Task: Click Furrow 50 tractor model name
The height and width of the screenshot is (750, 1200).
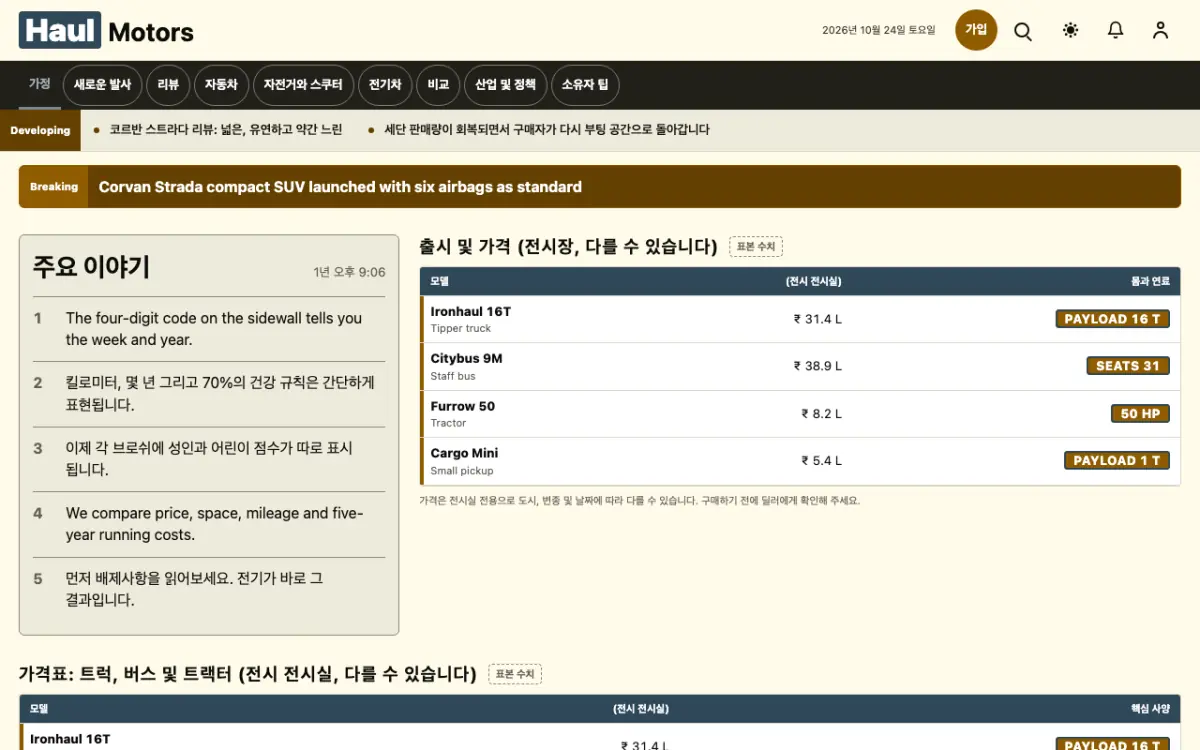Action: point(463,406)
